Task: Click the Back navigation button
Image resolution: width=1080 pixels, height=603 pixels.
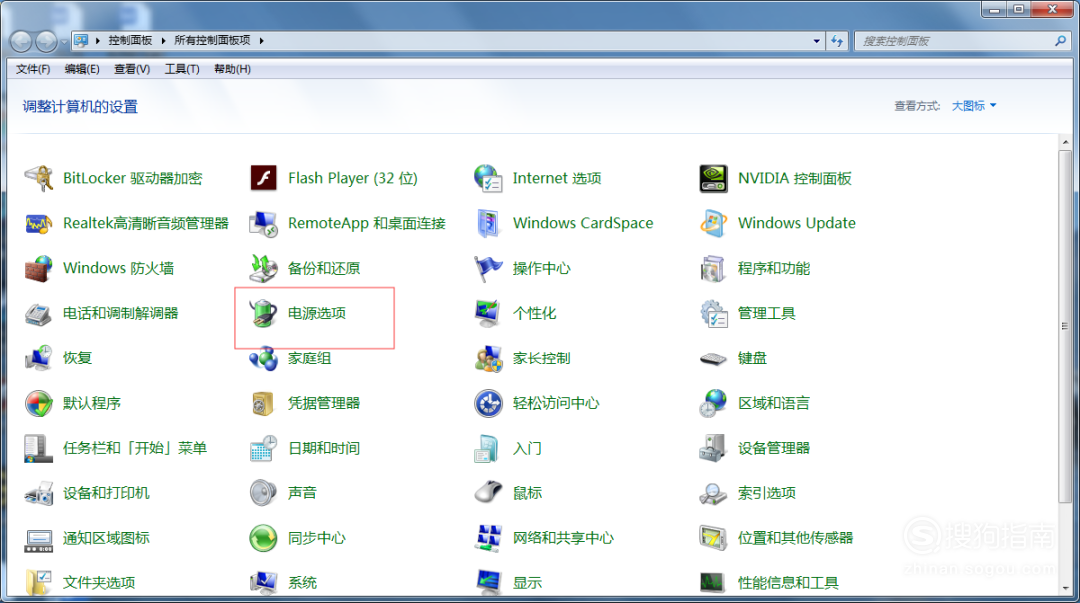Action: pos(21,41)
